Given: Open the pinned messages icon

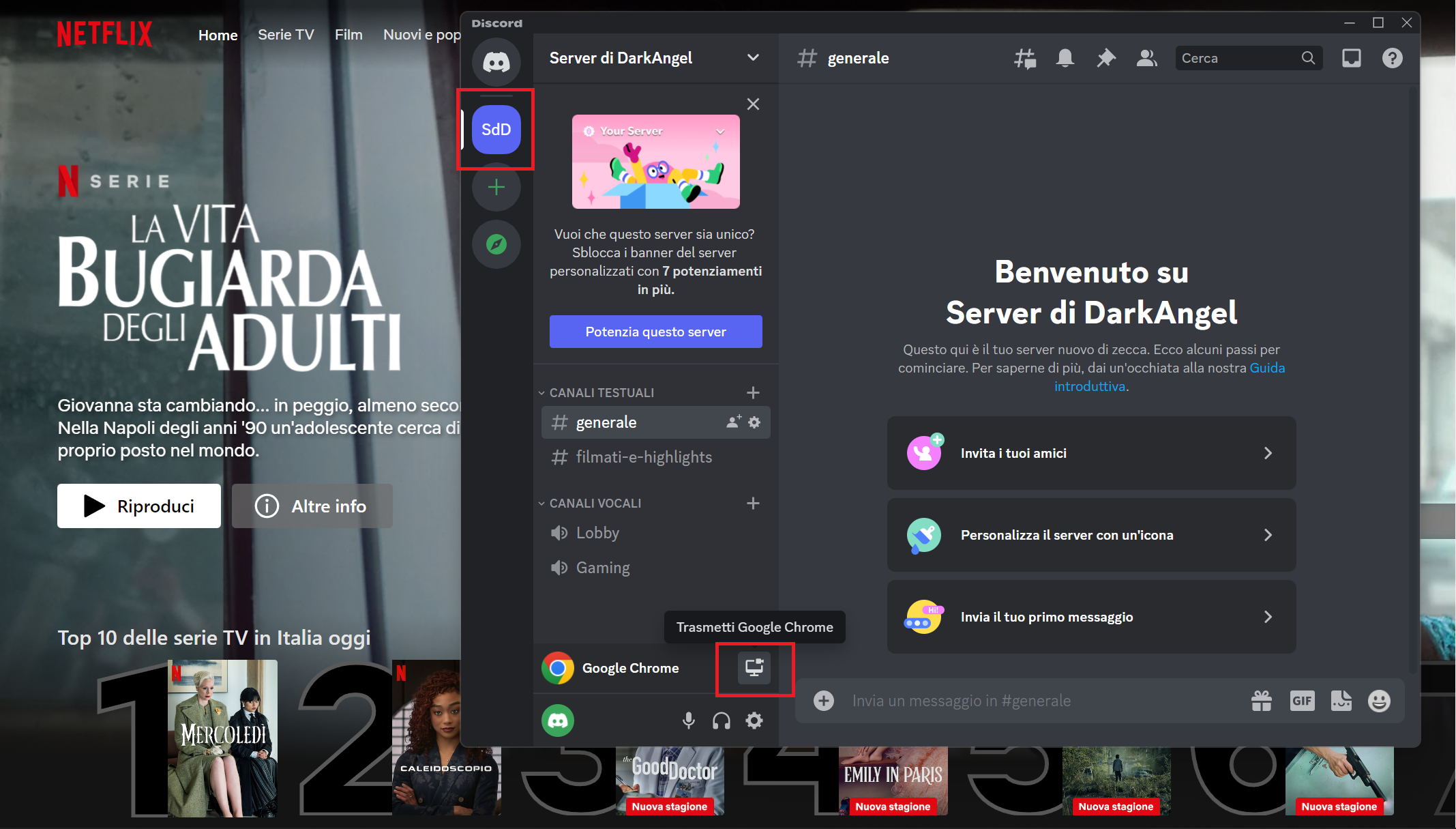Looking at the screenshot, I should pyautogui.click(x=1105, y=58).
